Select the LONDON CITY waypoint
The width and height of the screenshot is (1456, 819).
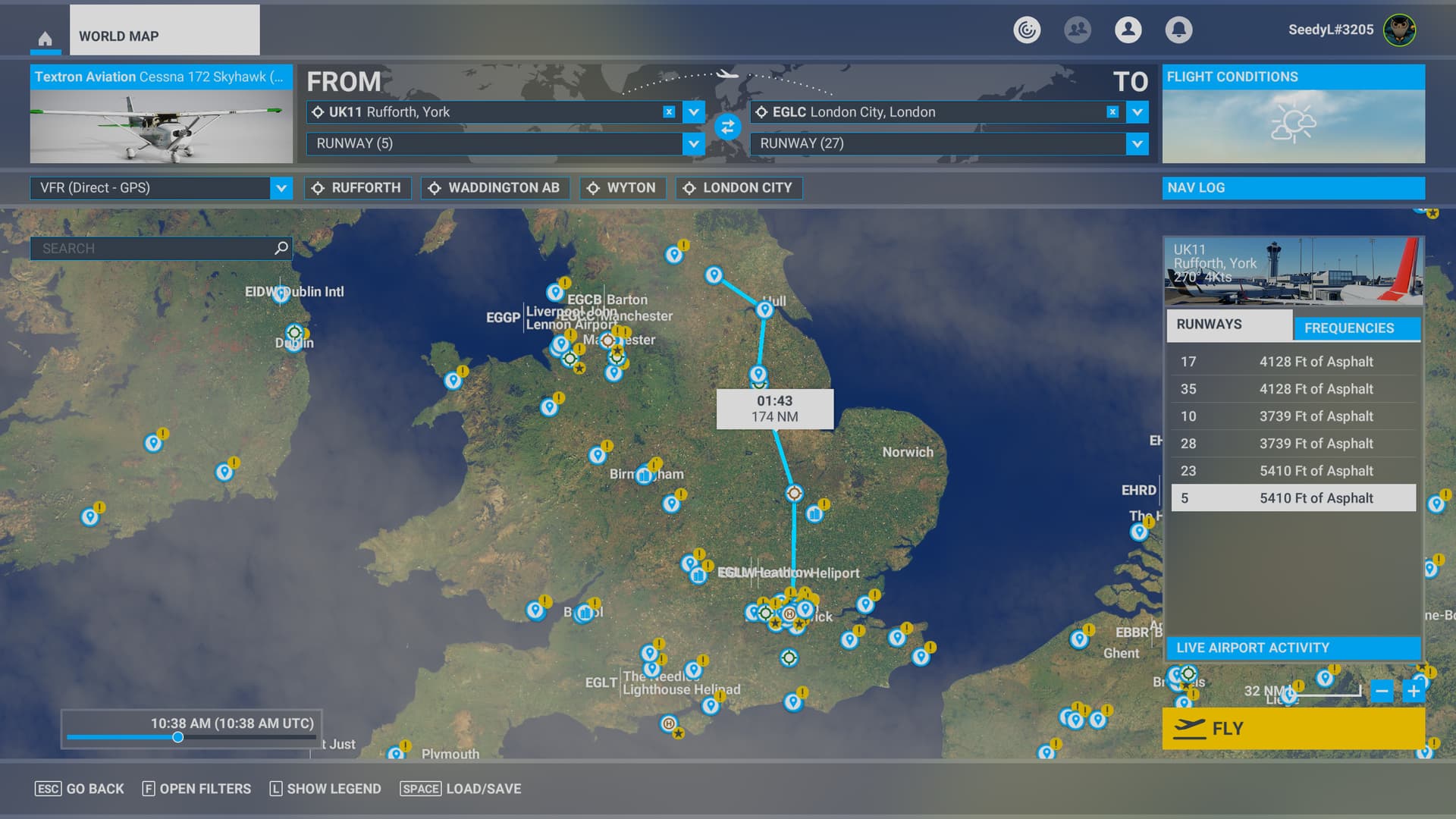[x=739, y=188]
